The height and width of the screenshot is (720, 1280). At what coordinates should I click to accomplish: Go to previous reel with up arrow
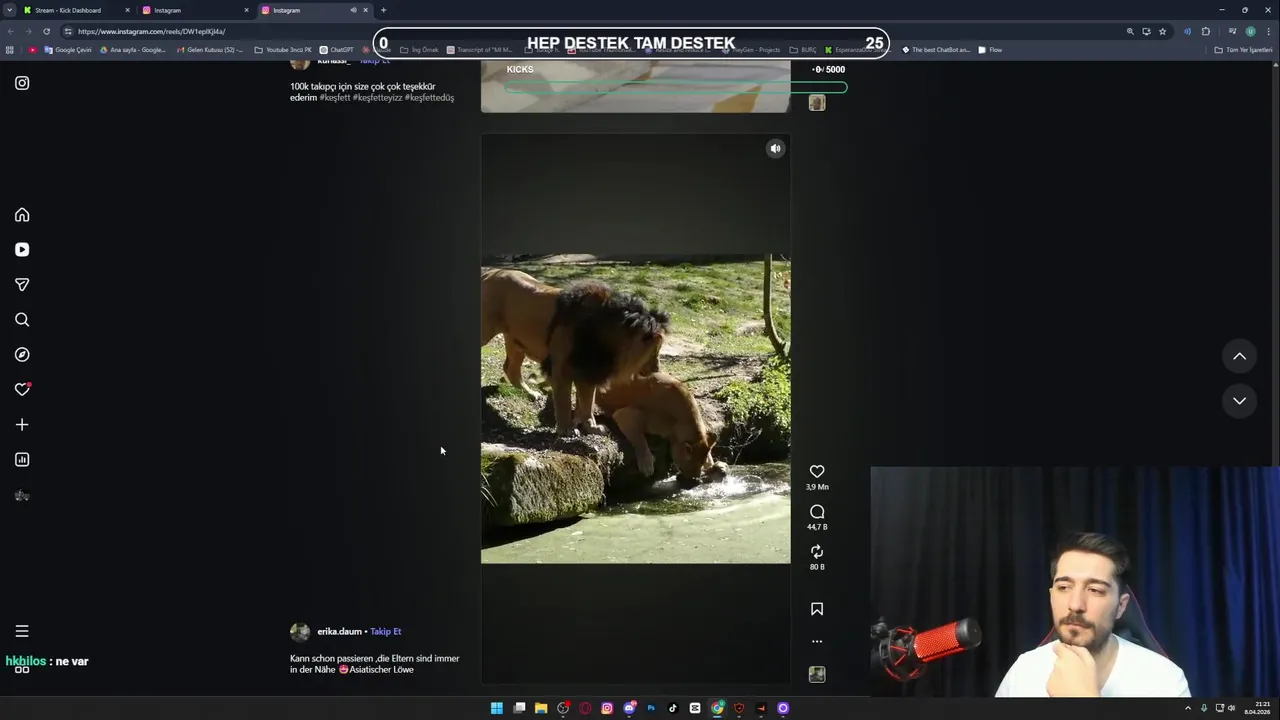[x=1239, y=356]
